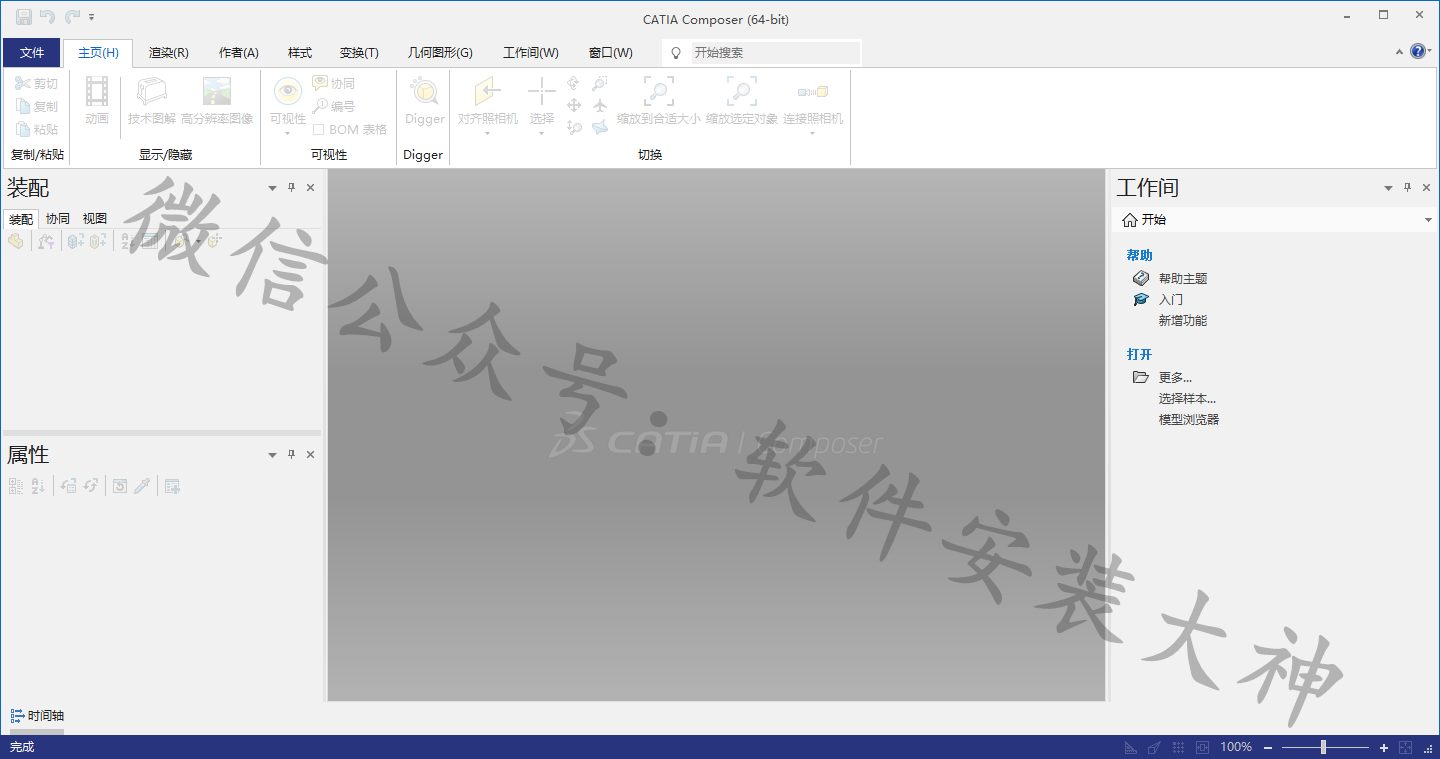Image resolution: width=1440 pixels, height=759 pixels.
Task: Switch to the 渲染(R) ribbon tab
Action: click(x=169, y=53)
